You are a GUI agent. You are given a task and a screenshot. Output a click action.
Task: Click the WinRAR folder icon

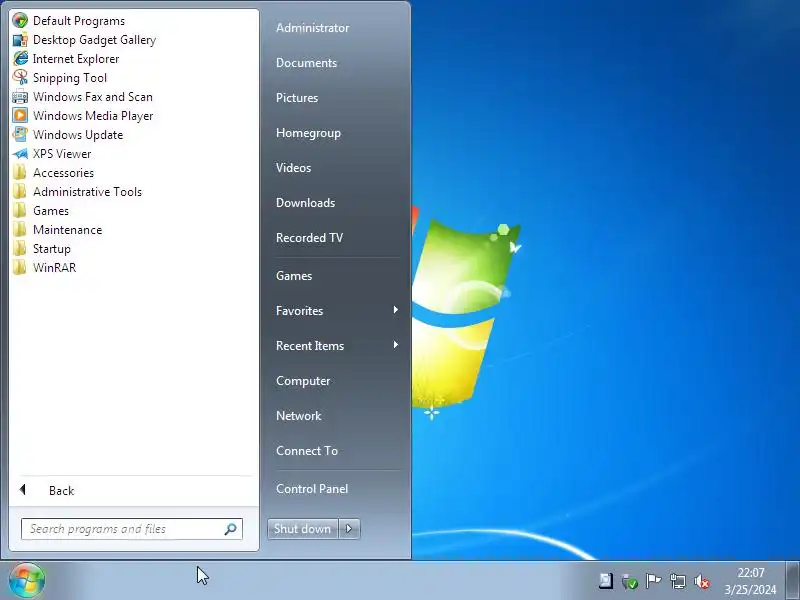[20, 267]
